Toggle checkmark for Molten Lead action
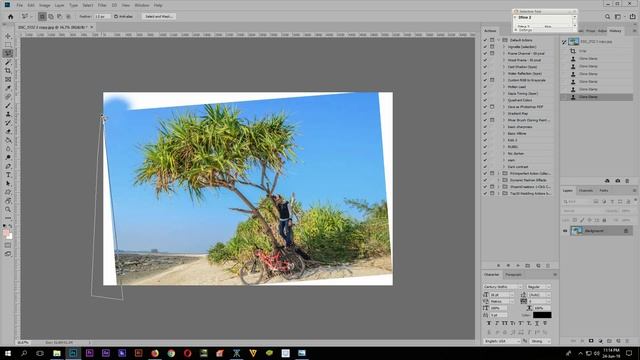This screenshot has width=640, height=360. (485, 87)
